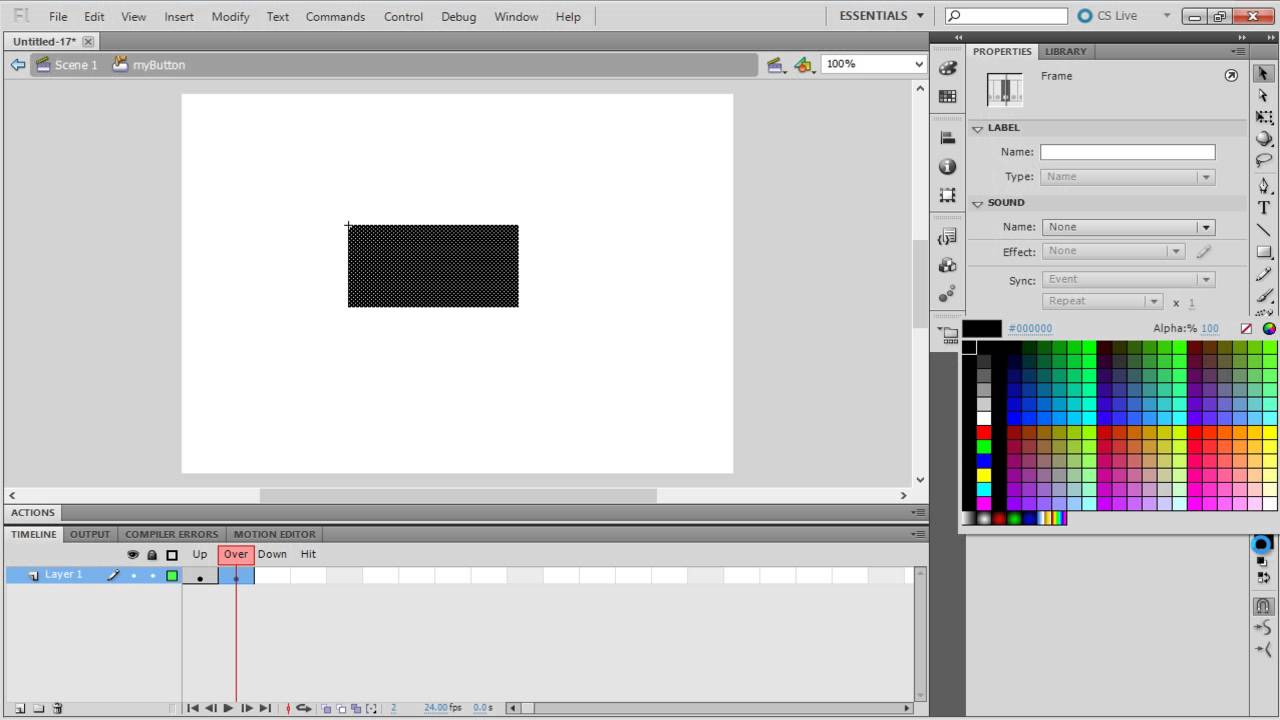The height and width of the screenshot is (720, 1280).
Task: Go to first frame button
Action: 192,708
